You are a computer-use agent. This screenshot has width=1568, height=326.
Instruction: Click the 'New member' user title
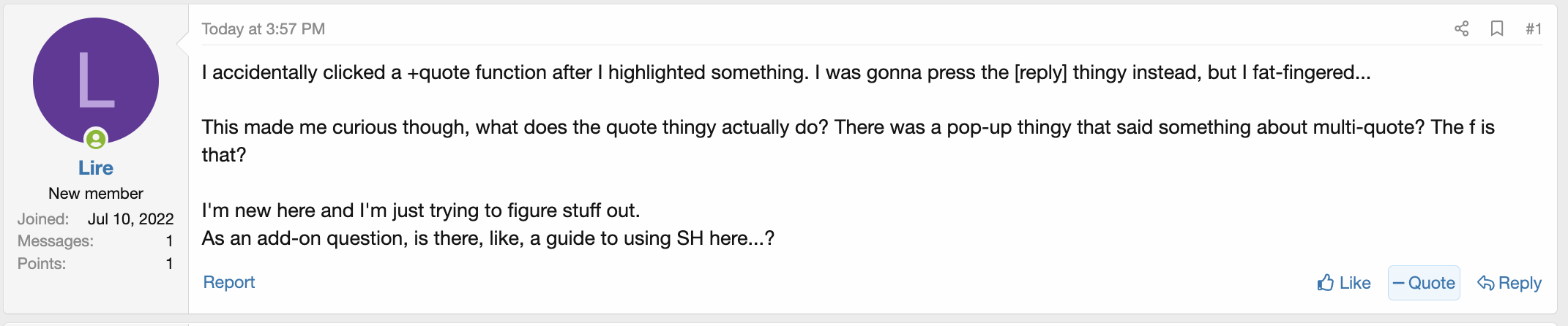pos(96,194)
